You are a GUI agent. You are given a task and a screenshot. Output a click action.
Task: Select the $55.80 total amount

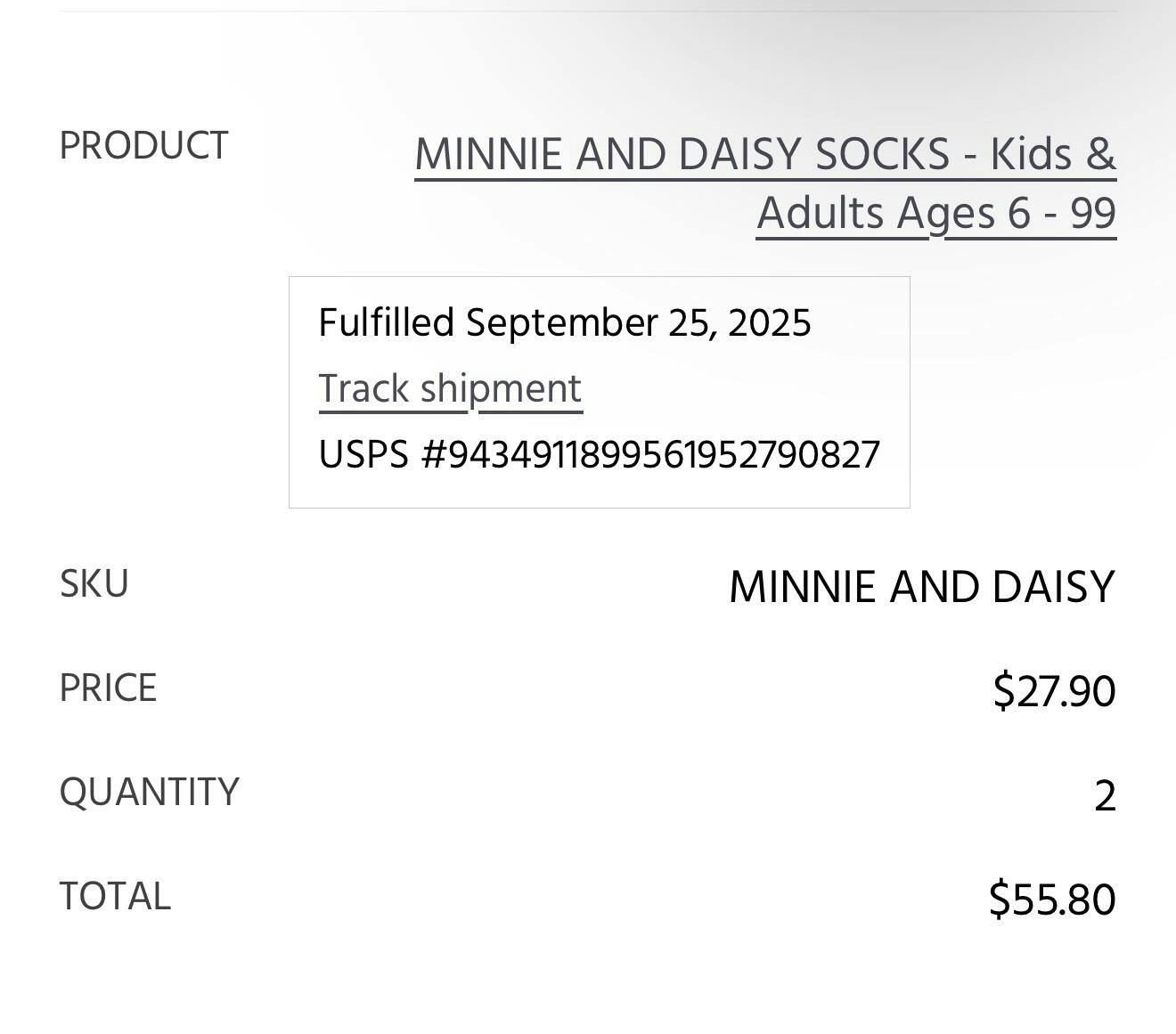coord(1051,900)
